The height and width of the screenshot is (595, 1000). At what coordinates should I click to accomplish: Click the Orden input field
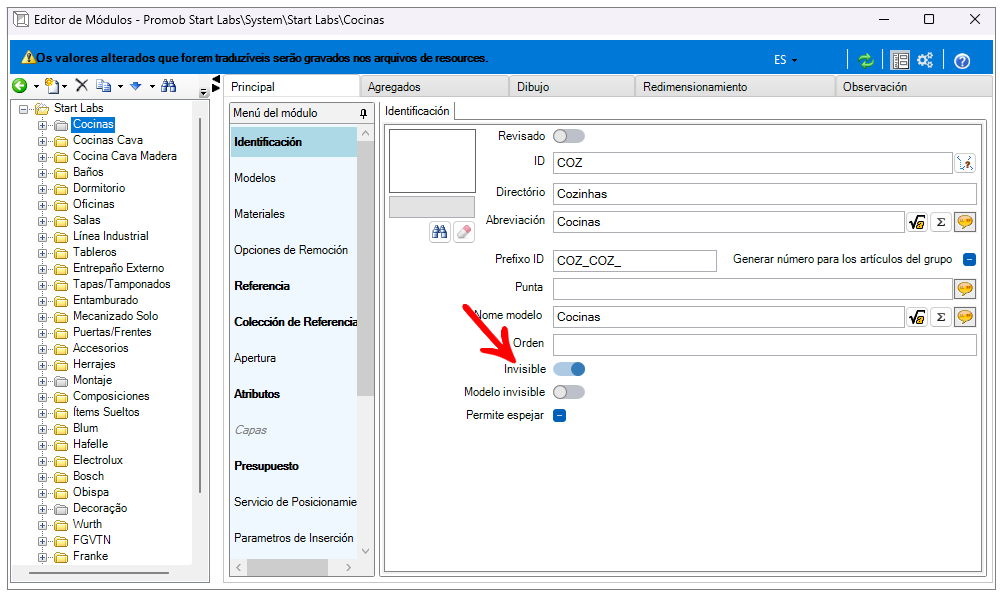(764, 345)
